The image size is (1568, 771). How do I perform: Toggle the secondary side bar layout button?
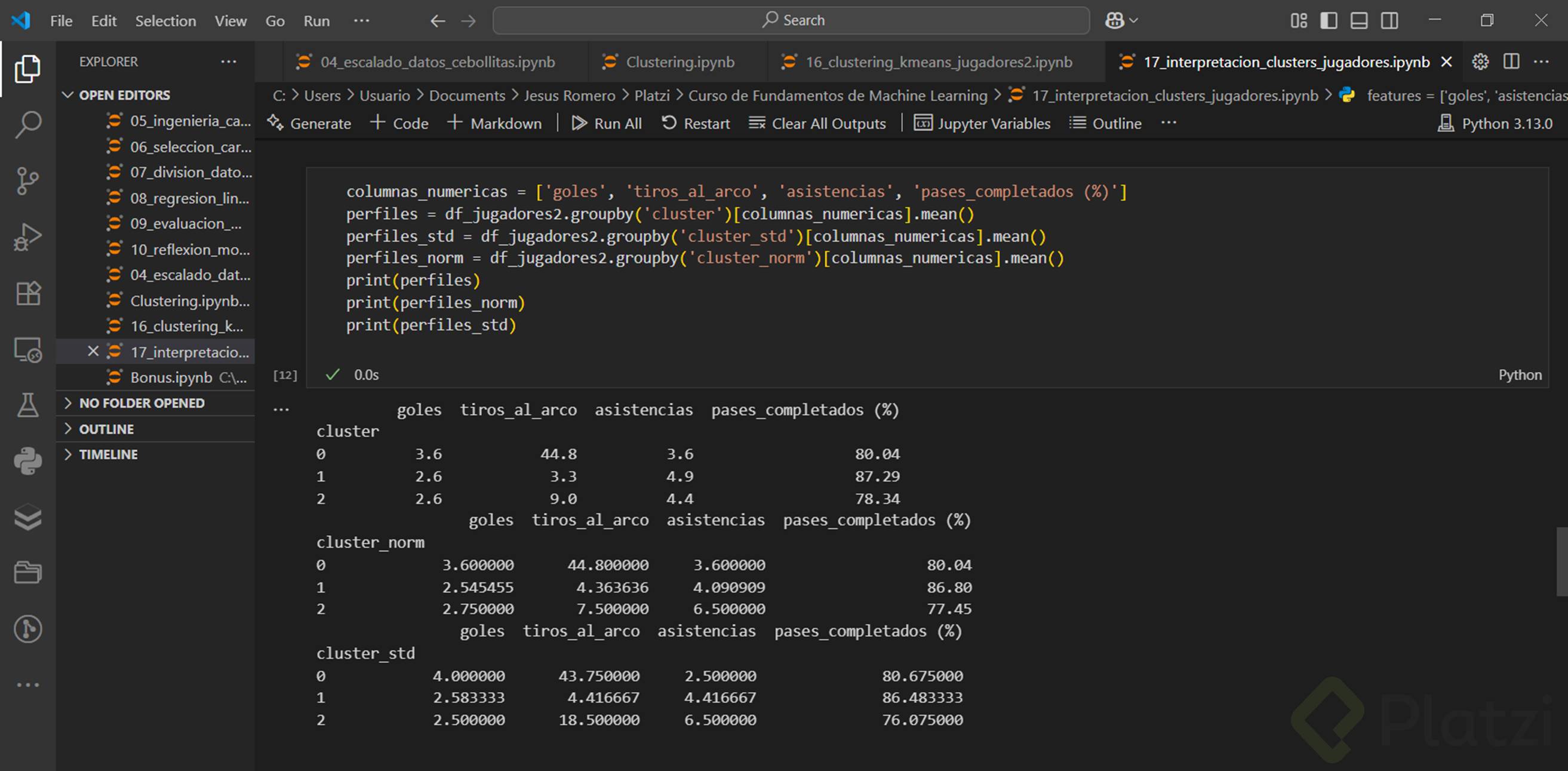(x=1389, y=21)
